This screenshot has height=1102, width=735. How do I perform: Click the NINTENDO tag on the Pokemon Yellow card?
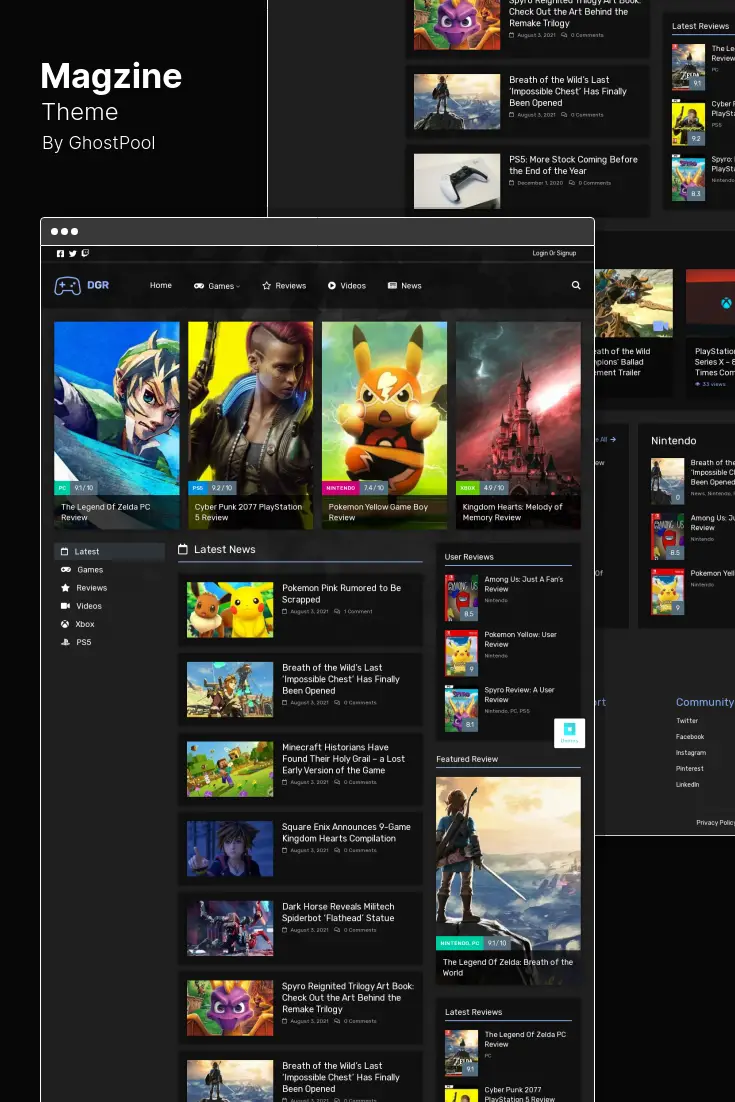click(x=341, y=488)
